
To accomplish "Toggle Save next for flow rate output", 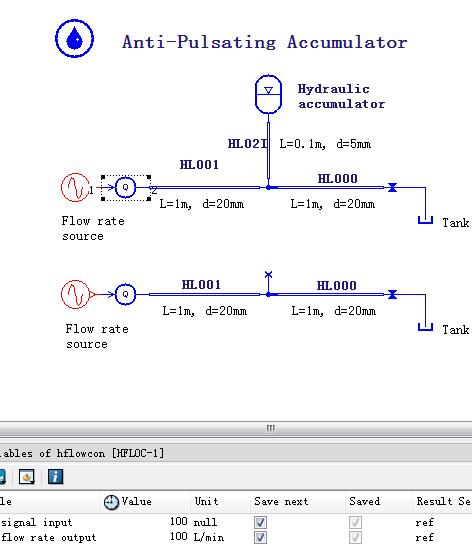I will [260, 538].
